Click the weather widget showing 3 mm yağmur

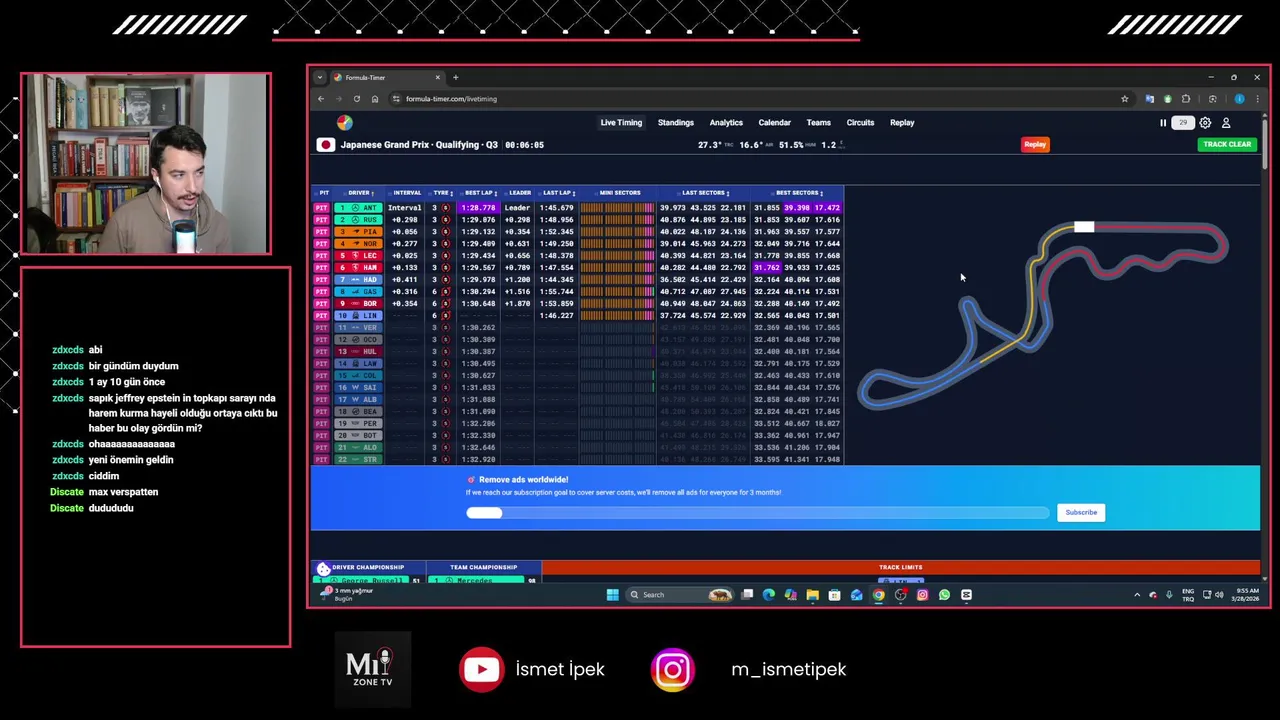(348, 594)
